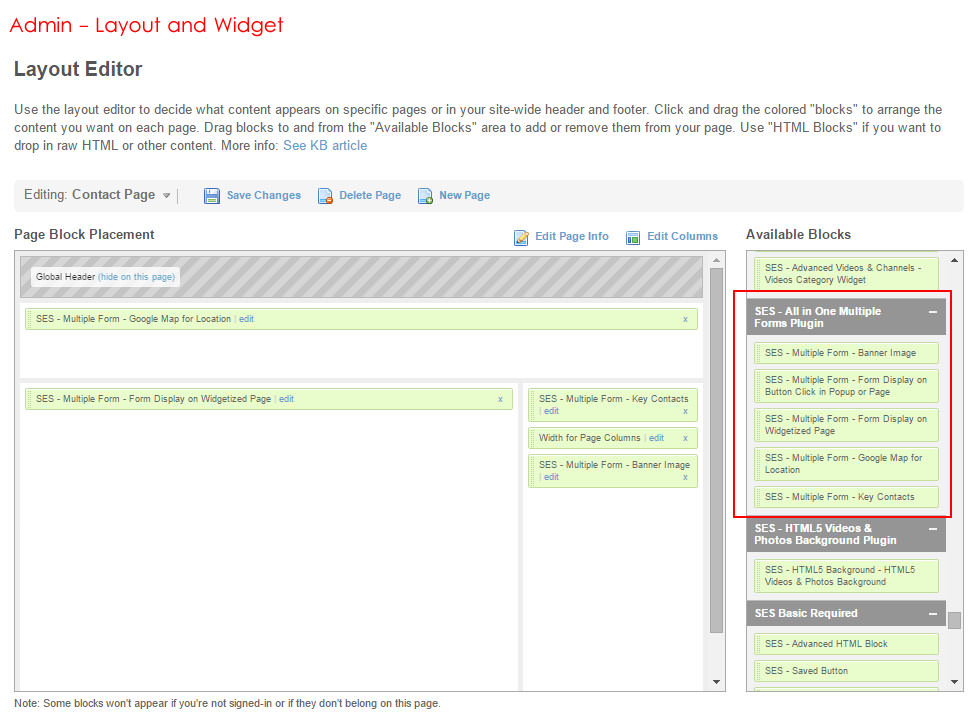
Task: Collapse SES All in One Multiple Forms section
Action: 932,312
